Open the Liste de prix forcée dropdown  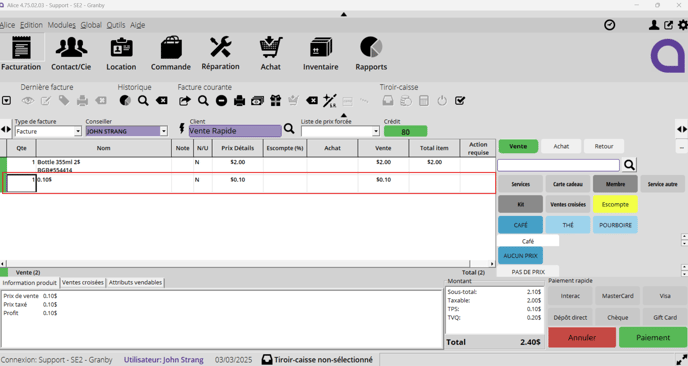coord(376,131)
